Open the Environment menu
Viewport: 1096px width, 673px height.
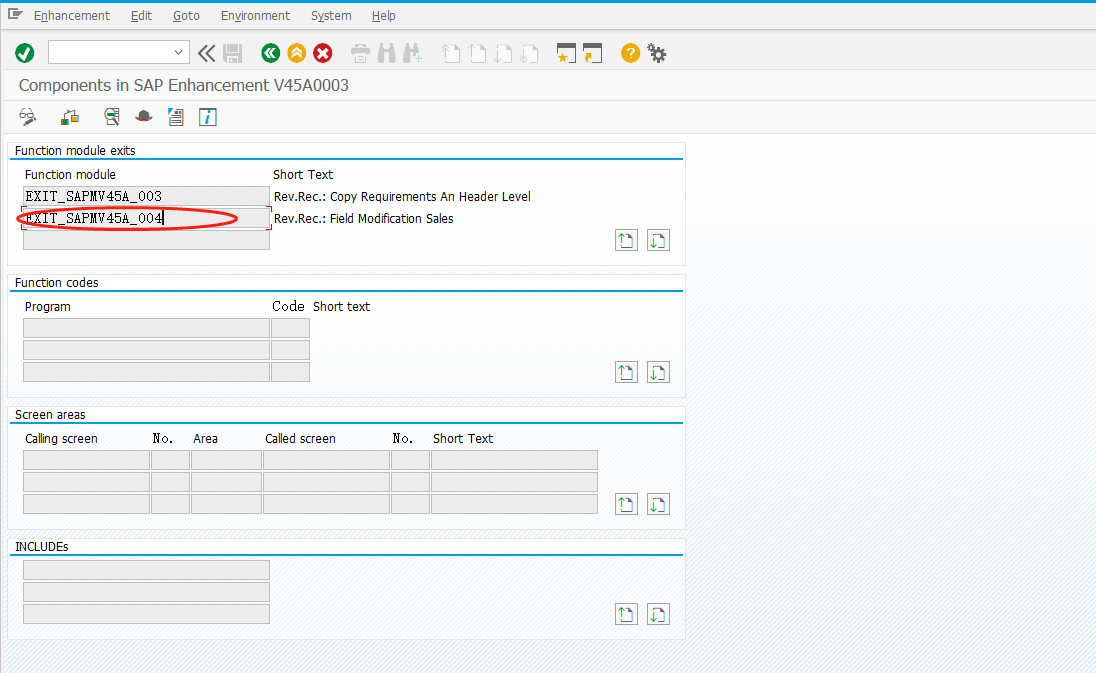click(255, 15)
